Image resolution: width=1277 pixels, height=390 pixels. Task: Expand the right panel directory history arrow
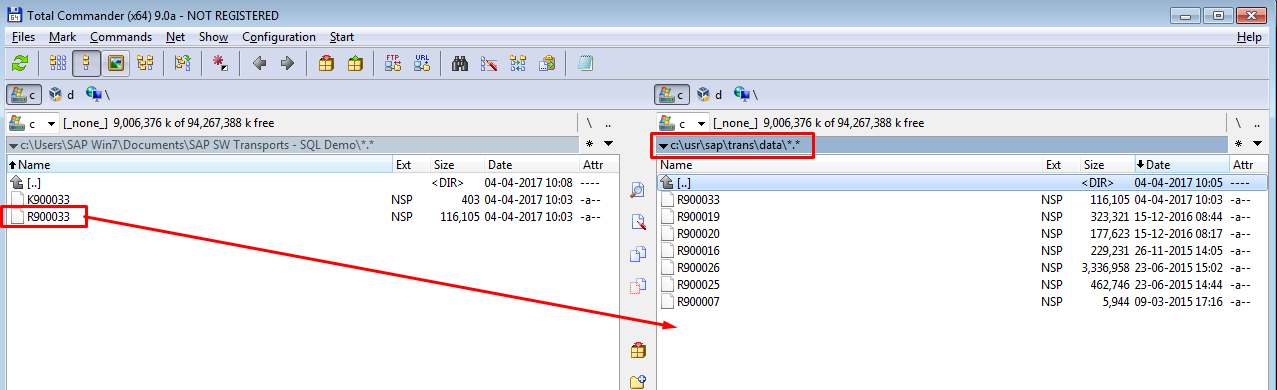(1257, 145)
